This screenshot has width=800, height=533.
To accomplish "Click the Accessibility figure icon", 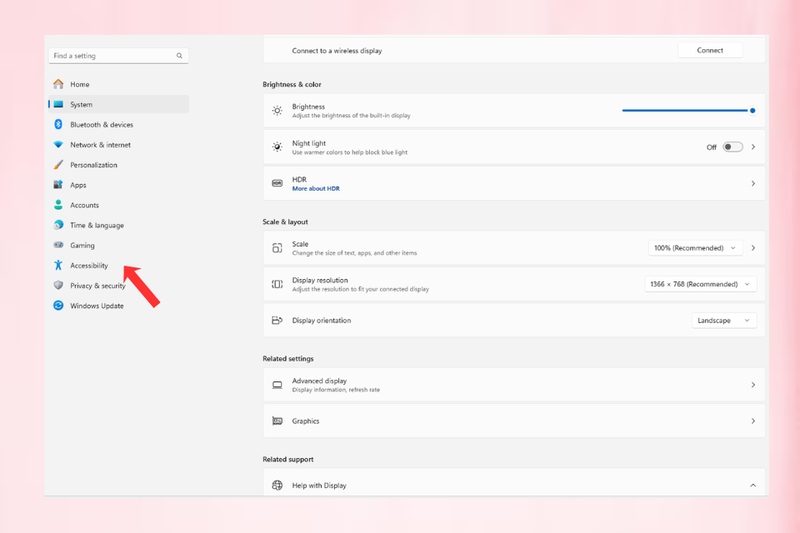I will (58, 265).
